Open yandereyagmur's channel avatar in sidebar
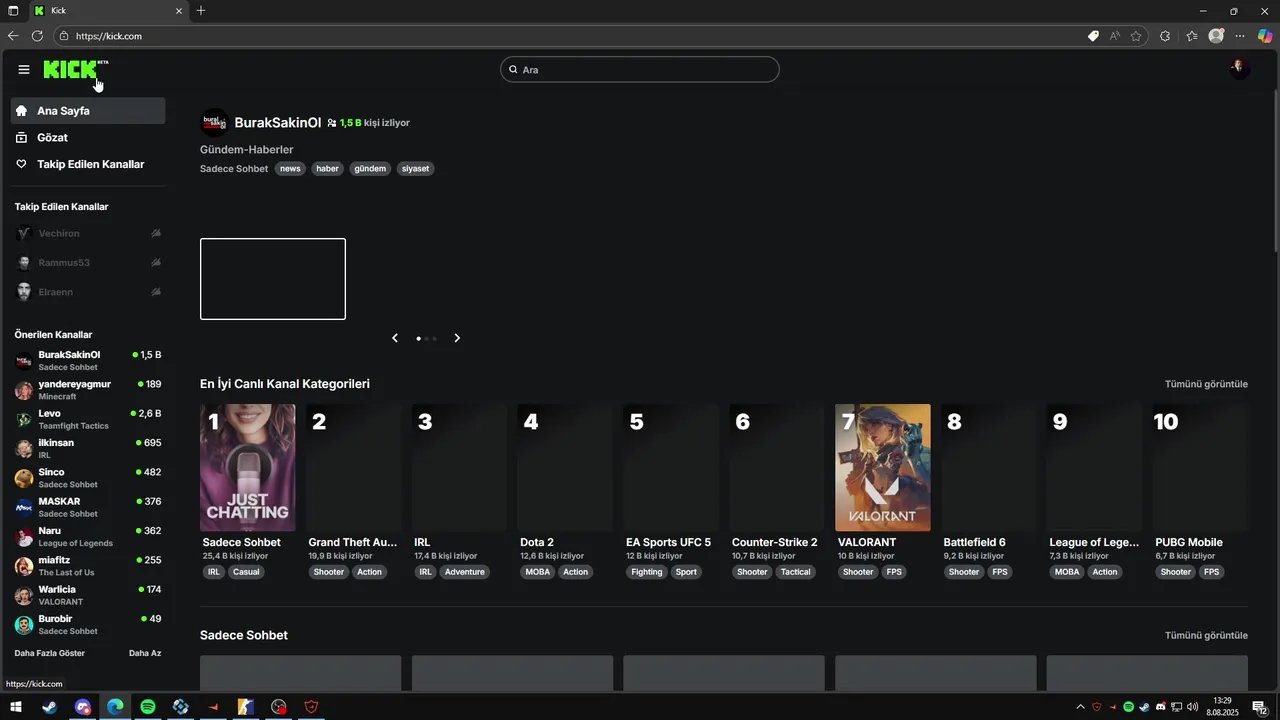 (x=24, y=390)
